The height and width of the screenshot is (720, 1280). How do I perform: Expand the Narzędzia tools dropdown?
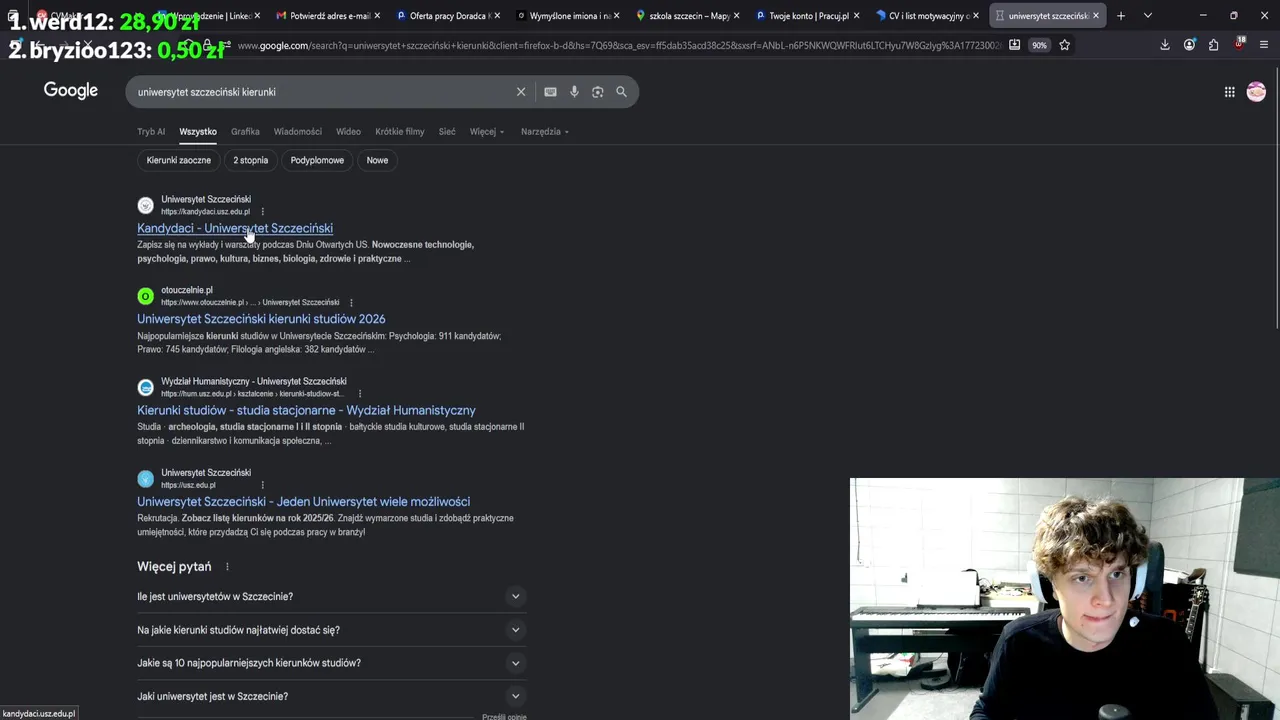click(x=545, y=132)
